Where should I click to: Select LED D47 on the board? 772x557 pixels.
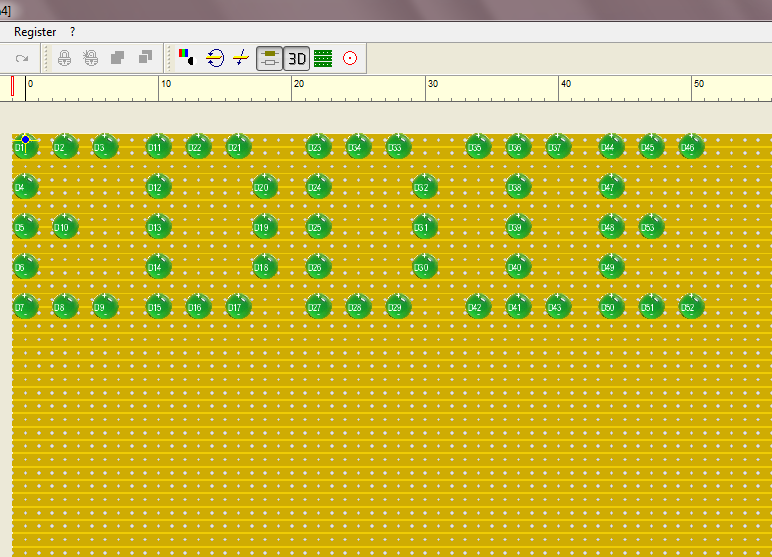coord(611,186)
